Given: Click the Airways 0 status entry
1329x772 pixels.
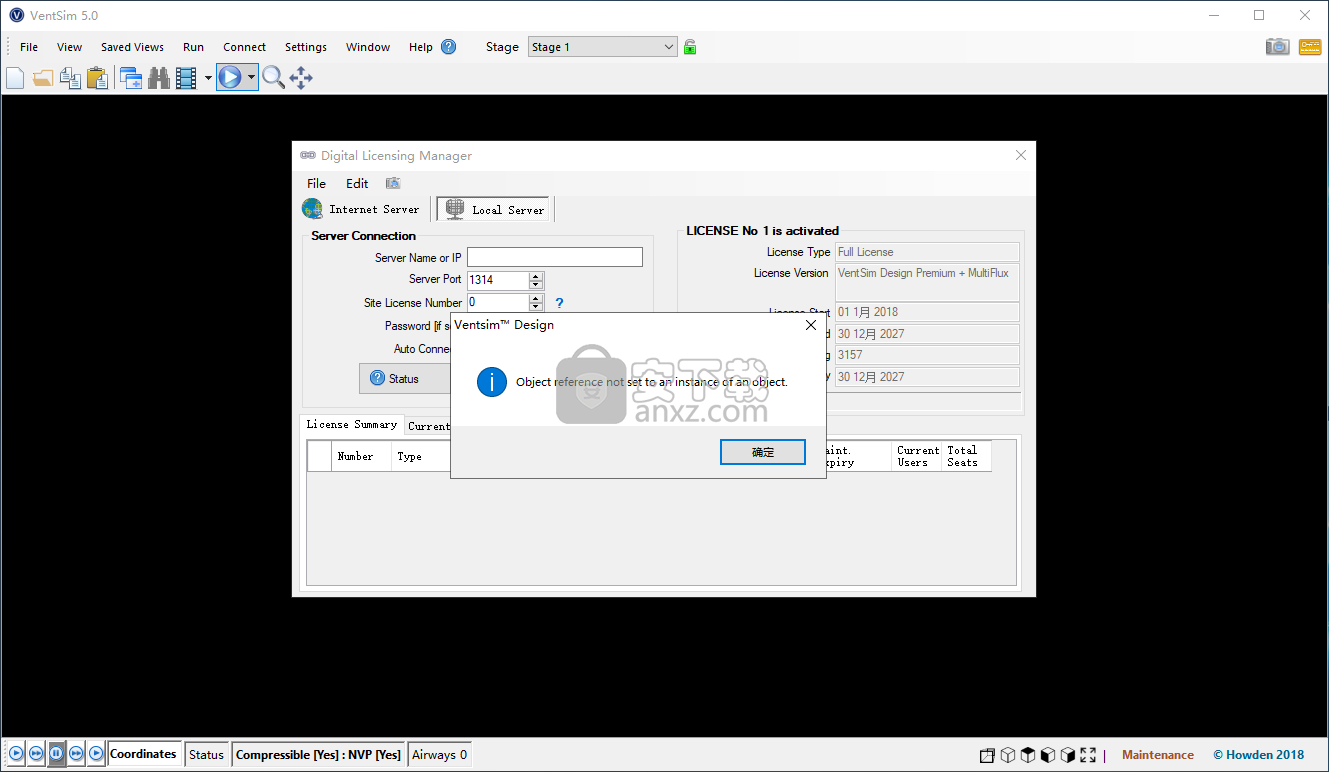Looking at the screenshot, I should [440, 755].
